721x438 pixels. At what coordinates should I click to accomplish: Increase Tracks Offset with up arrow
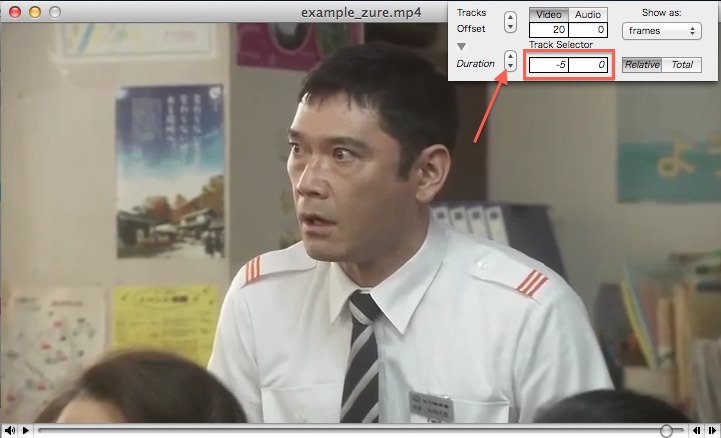[x=510, y=17]
